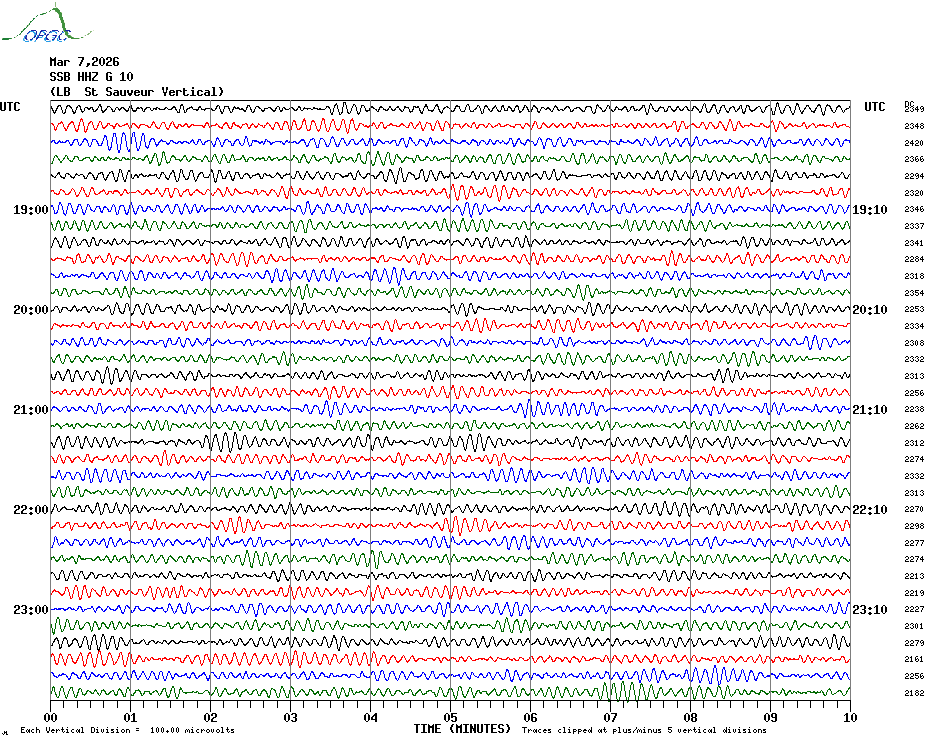
Task: Click minute 00 on the bottom axis
Action: (x=51, y=717)
